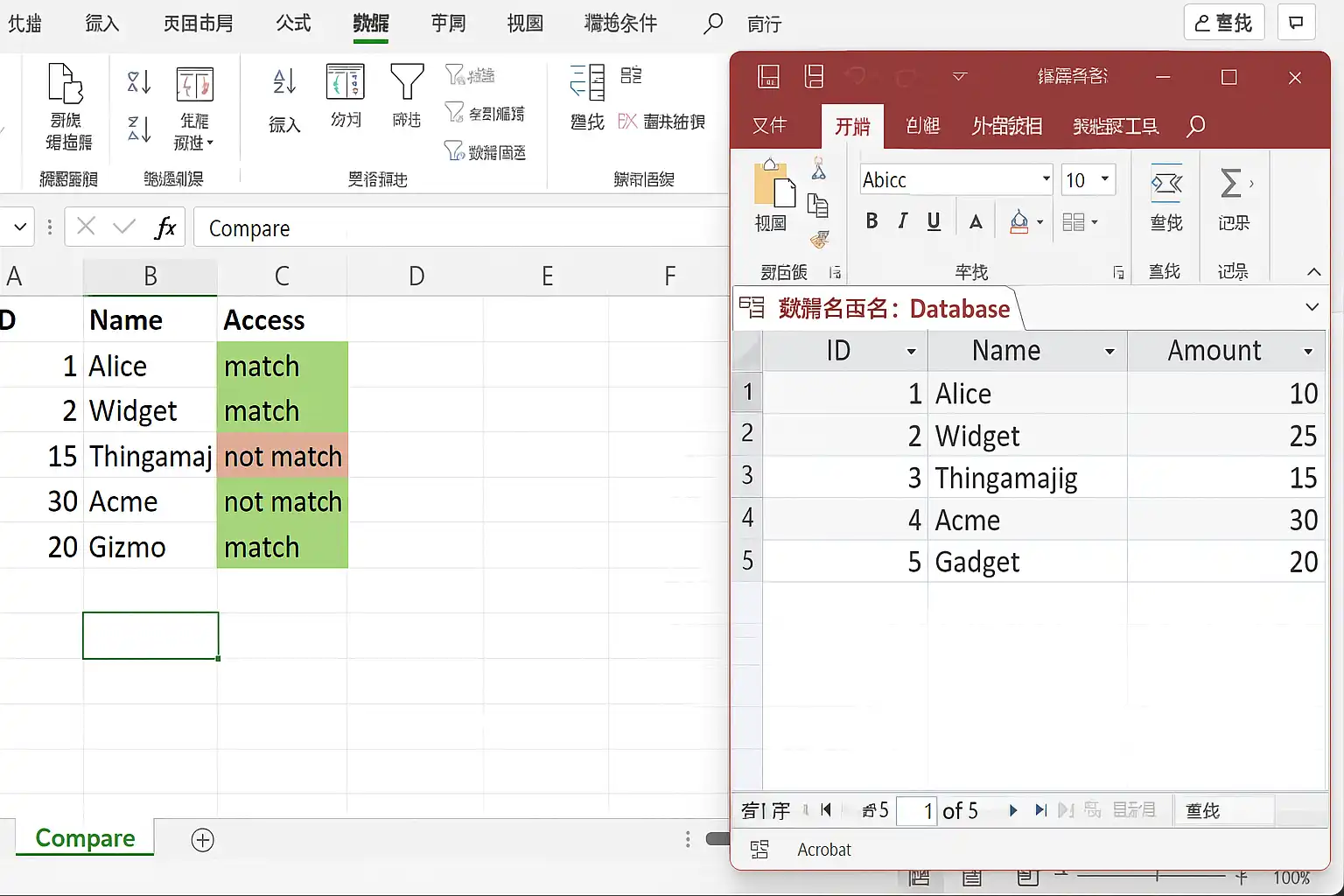Click the Totals sigma icon in Access
This screenshot has height=896, width=1344.
pos(1231,184)
